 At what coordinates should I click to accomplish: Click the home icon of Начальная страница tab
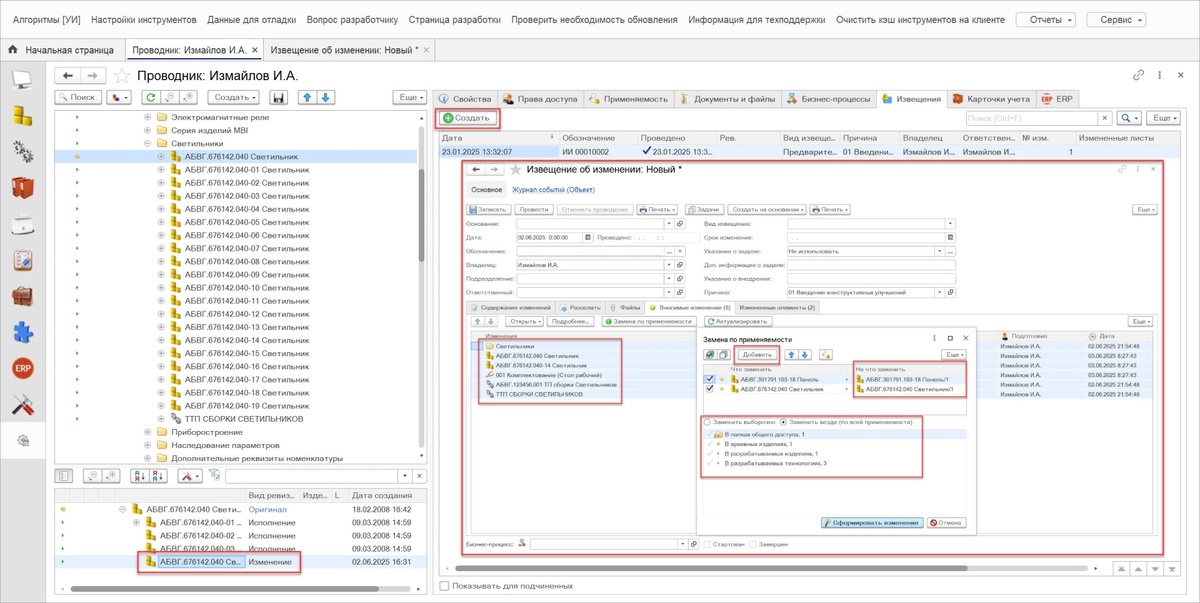[13, 49]
